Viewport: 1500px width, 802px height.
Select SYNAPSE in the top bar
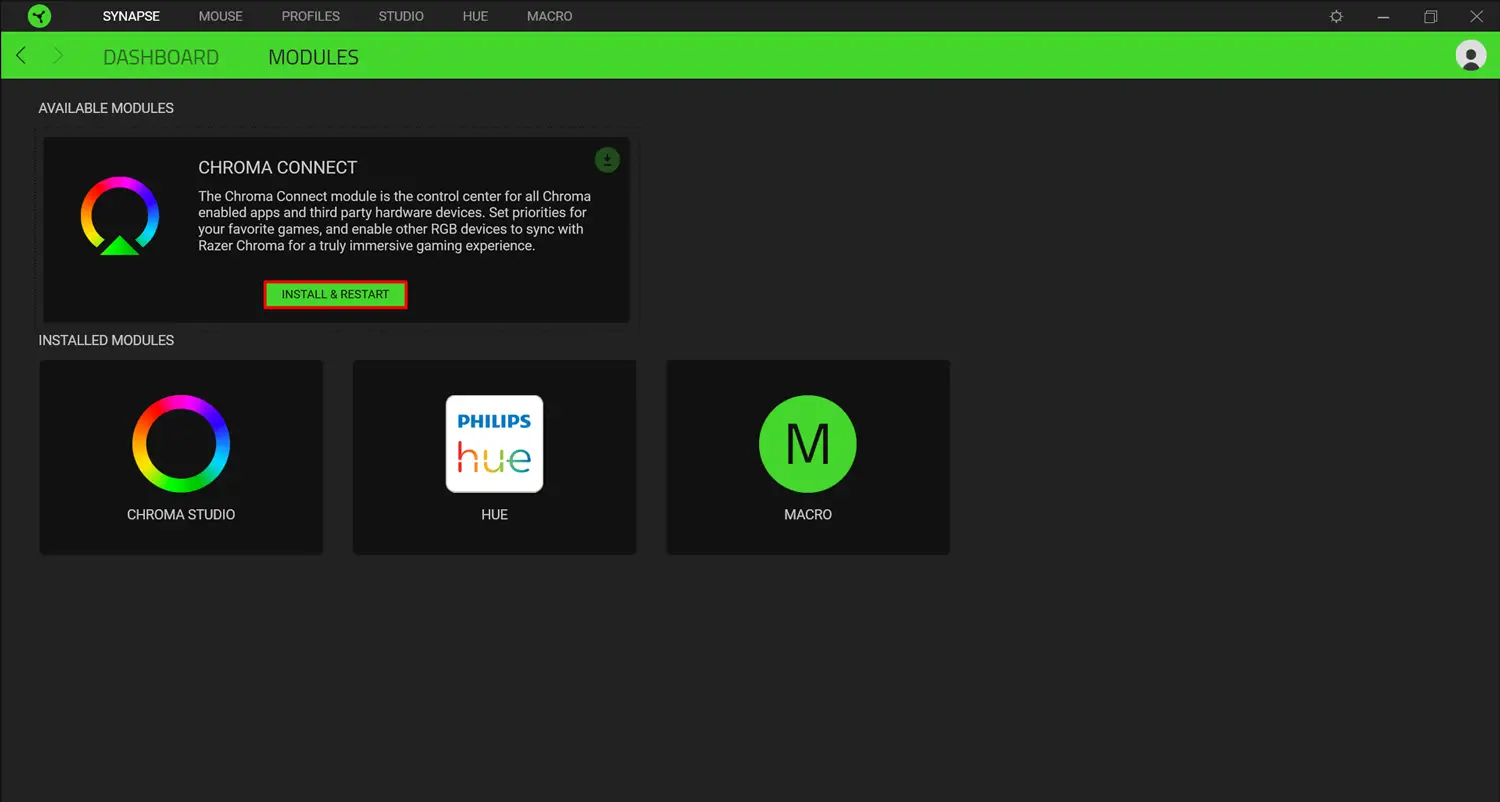coord(130,16)
